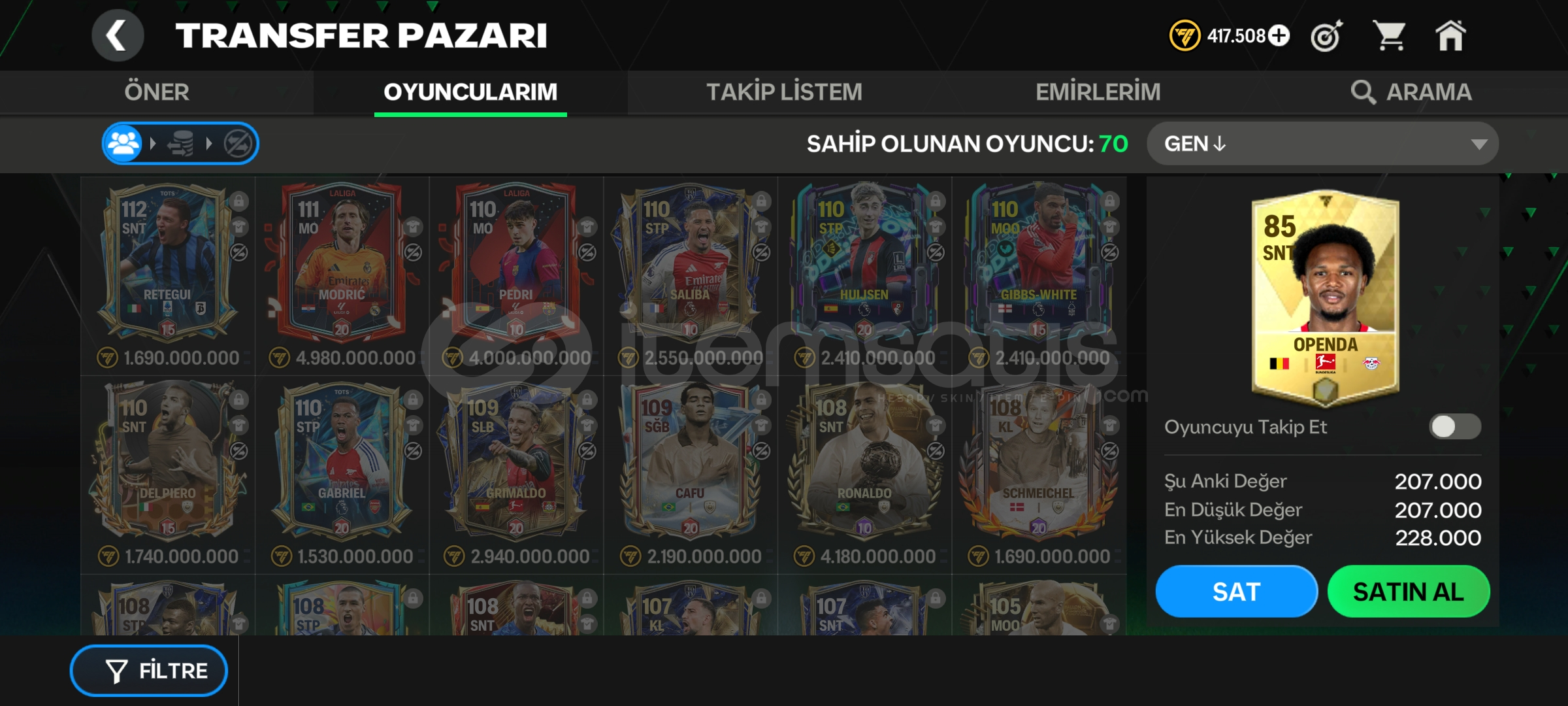This screenshot has height=706, width=1568.
Task: Select the coin stack filter icon
Action: (181, 143)
